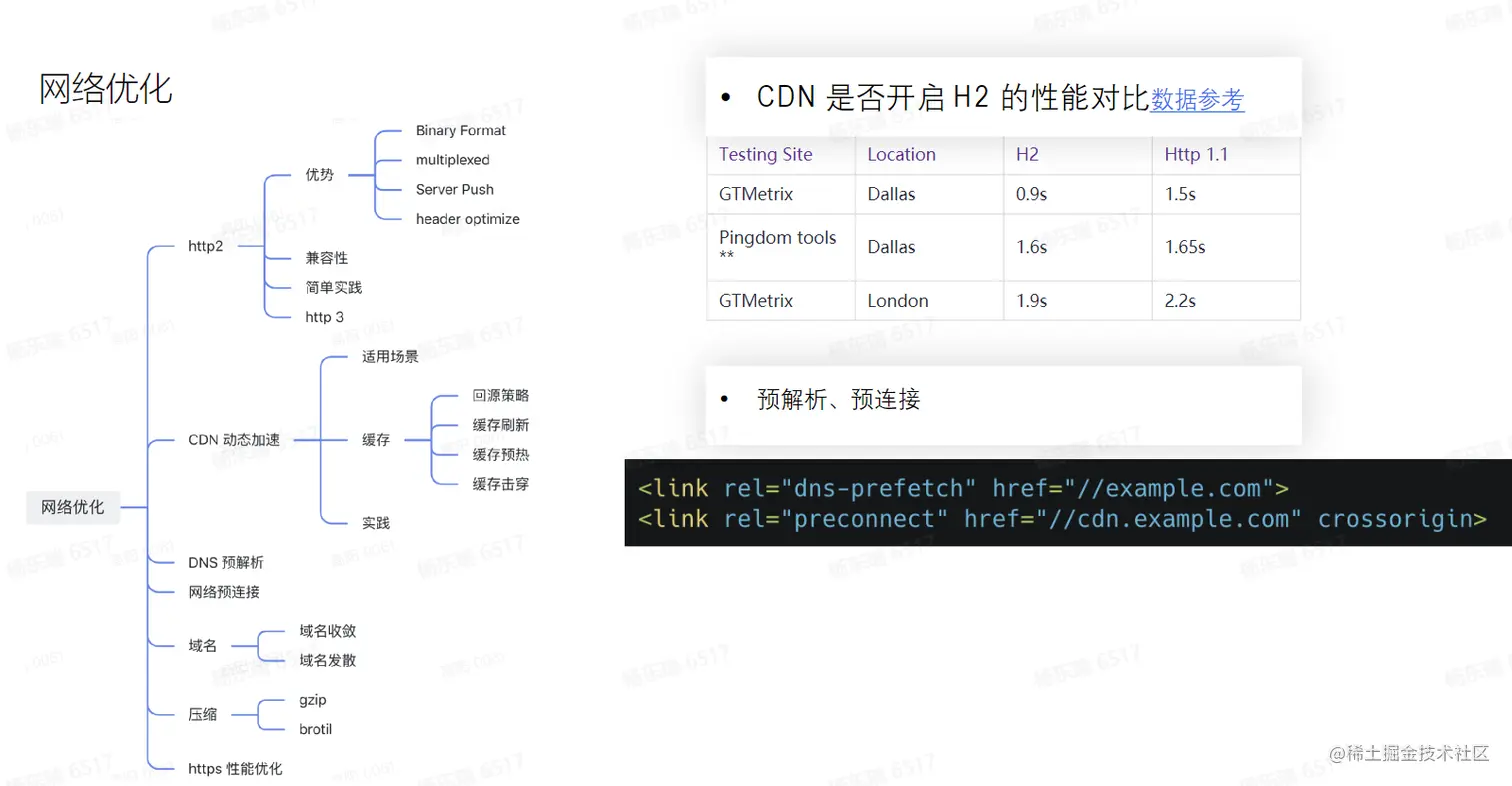Click the 预解析、预连接 bullet text

839,400
